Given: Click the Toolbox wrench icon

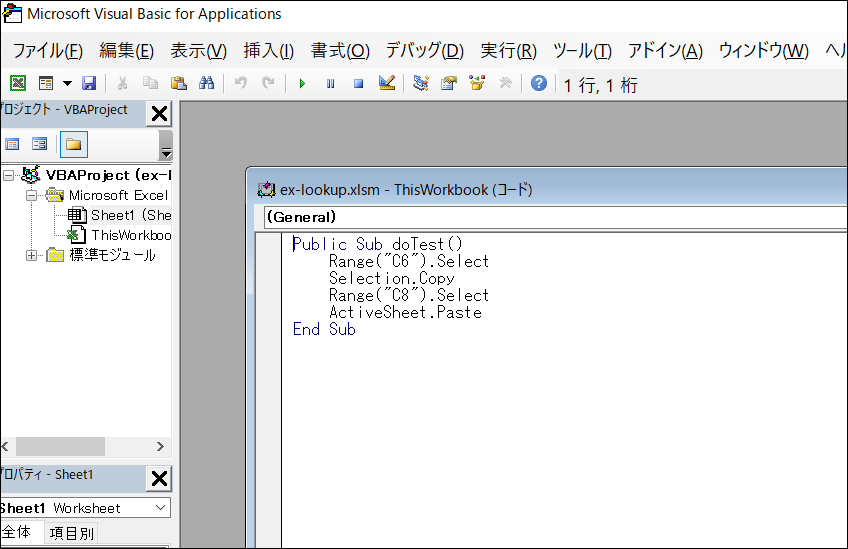Looking at the screenshot, I should (x=505, y=83).
